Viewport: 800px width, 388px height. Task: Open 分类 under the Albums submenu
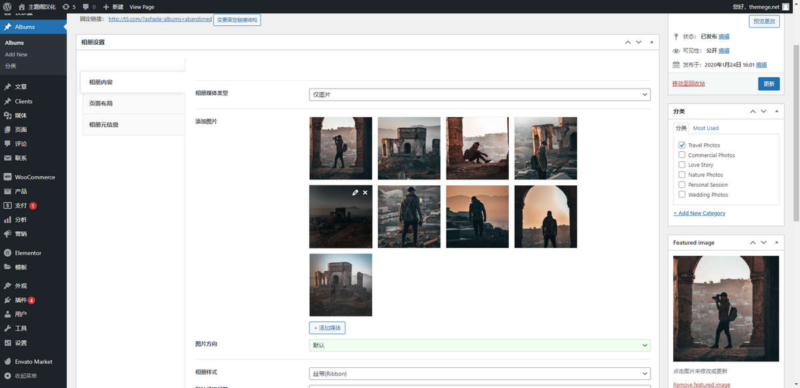point(10,66)
